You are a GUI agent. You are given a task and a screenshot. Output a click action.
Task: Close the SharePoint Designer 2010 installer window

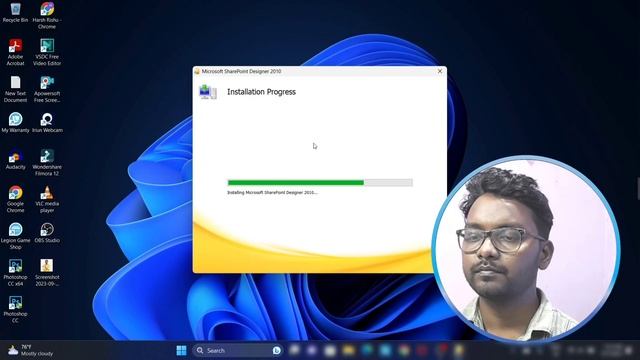pos(440,71)
